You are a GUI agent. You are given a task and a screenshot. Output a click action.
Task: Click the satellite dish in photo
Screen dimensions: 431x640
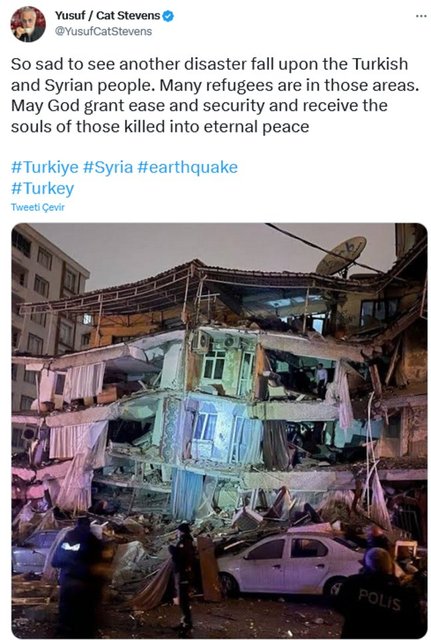click(341, 256)
